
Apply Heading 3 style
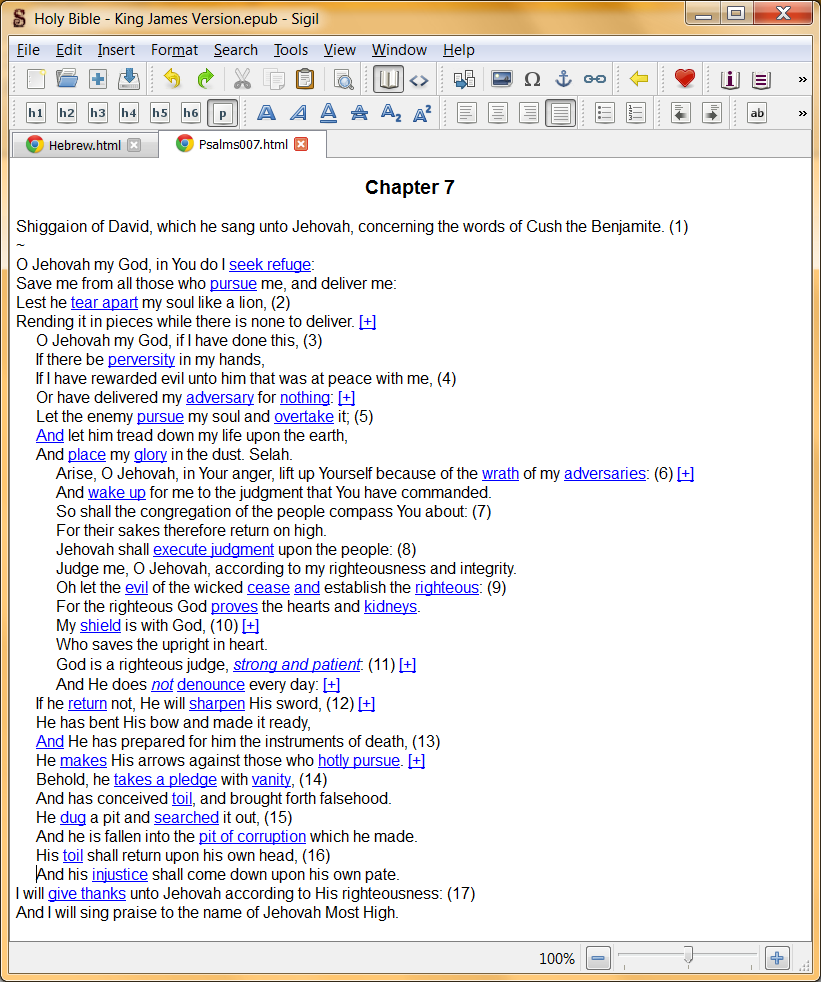tap(98, 113)
